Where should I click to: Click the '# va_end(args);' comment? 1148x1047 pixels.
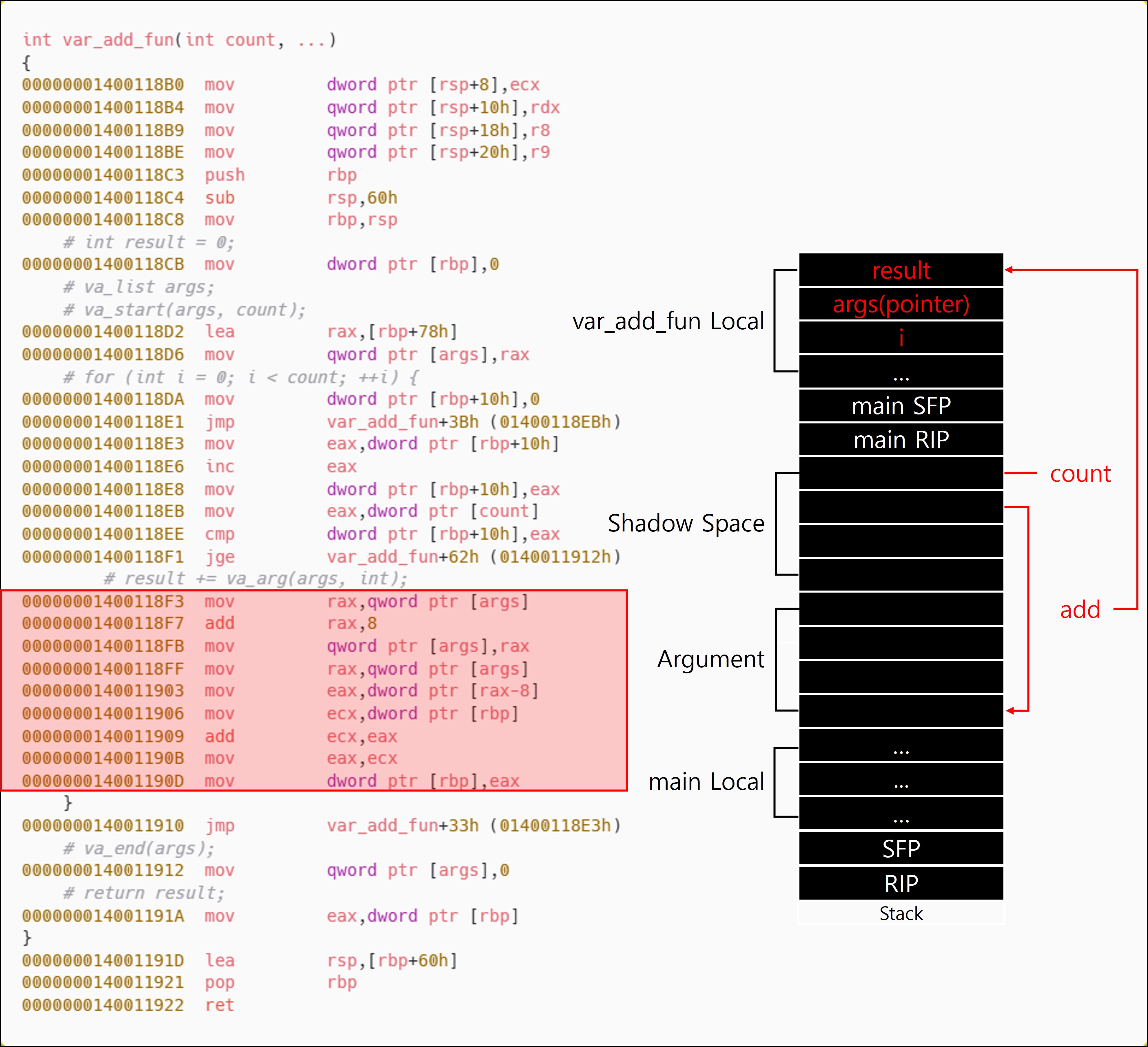click(139, 848)
